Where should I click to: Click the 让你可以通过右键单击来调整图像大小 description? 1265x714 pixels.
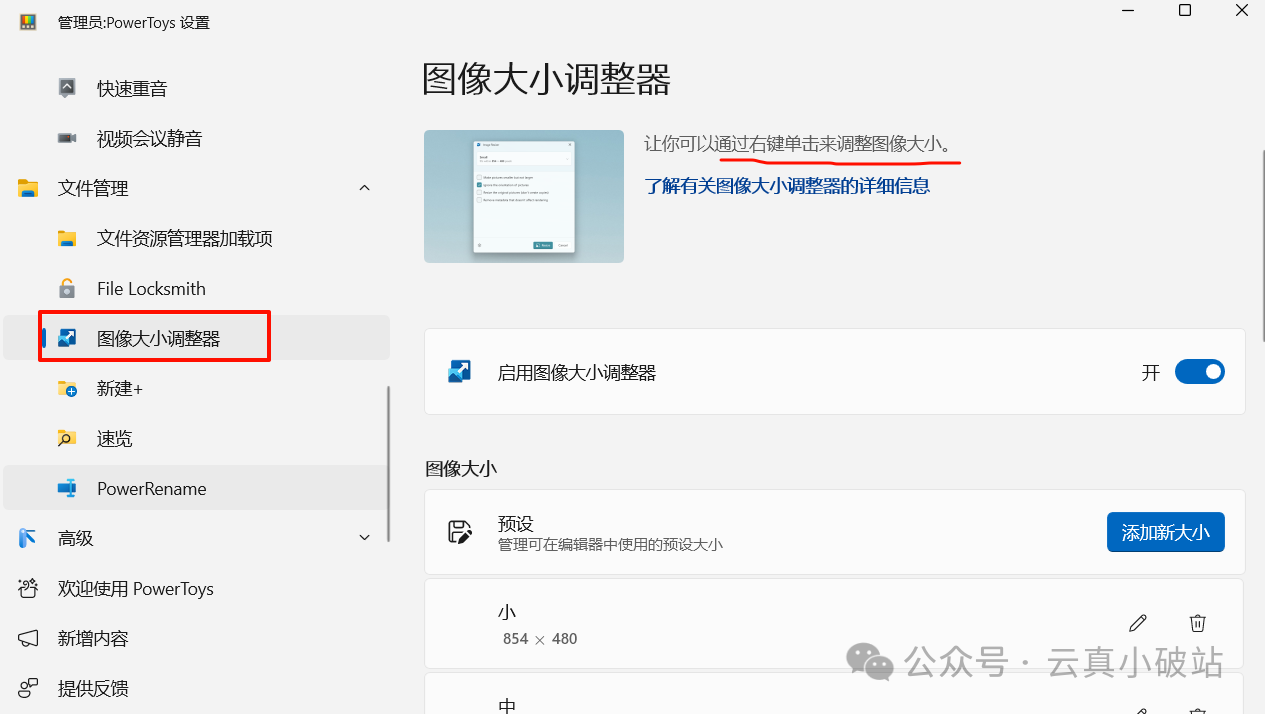click(x=799, y=144)
